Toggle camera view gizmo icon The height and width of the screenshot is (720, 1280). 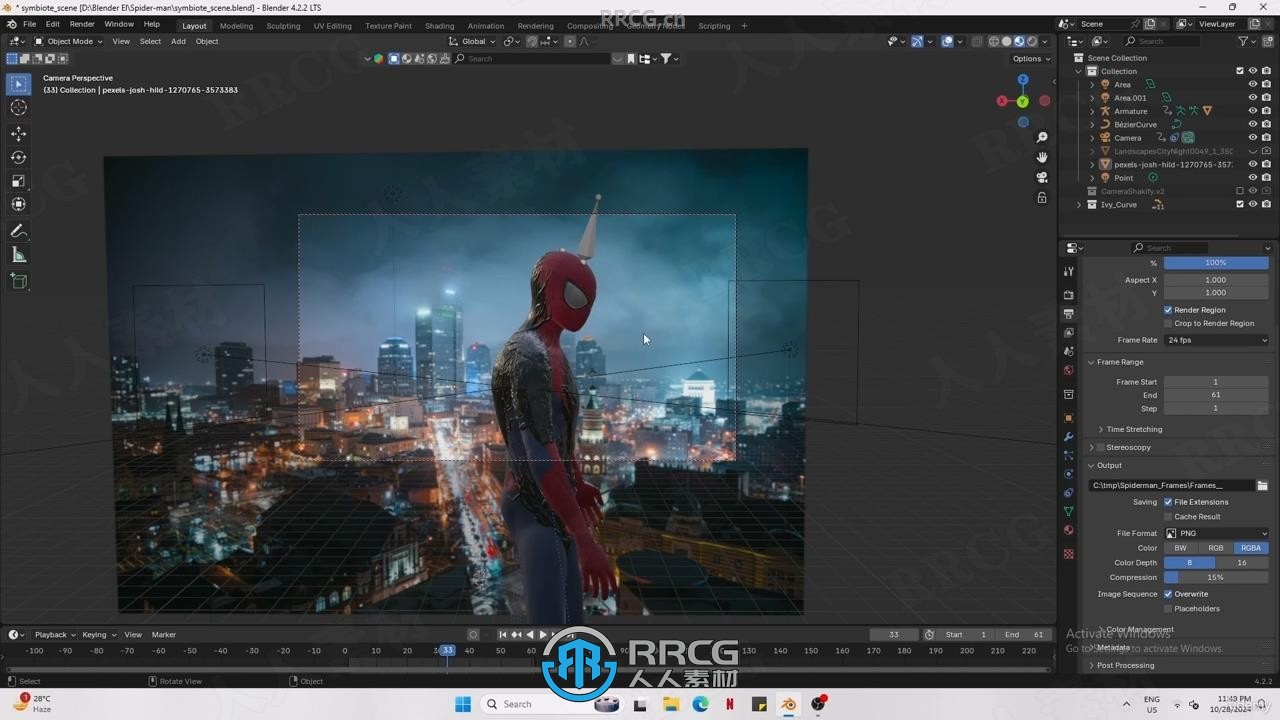pos(1042,177)
